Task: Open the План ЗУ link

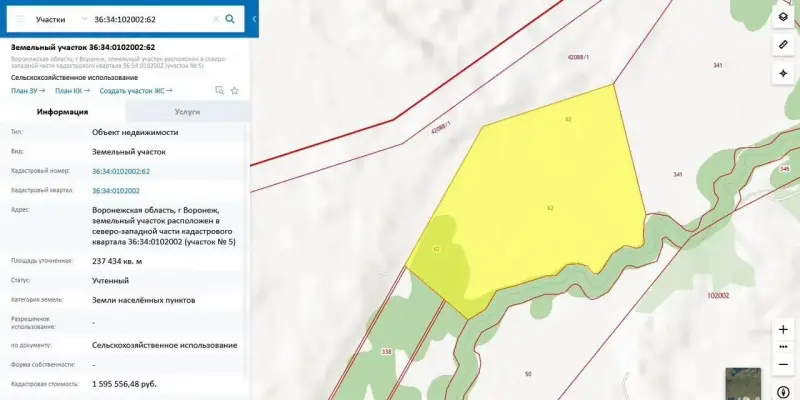Action: tap(28, 91)
